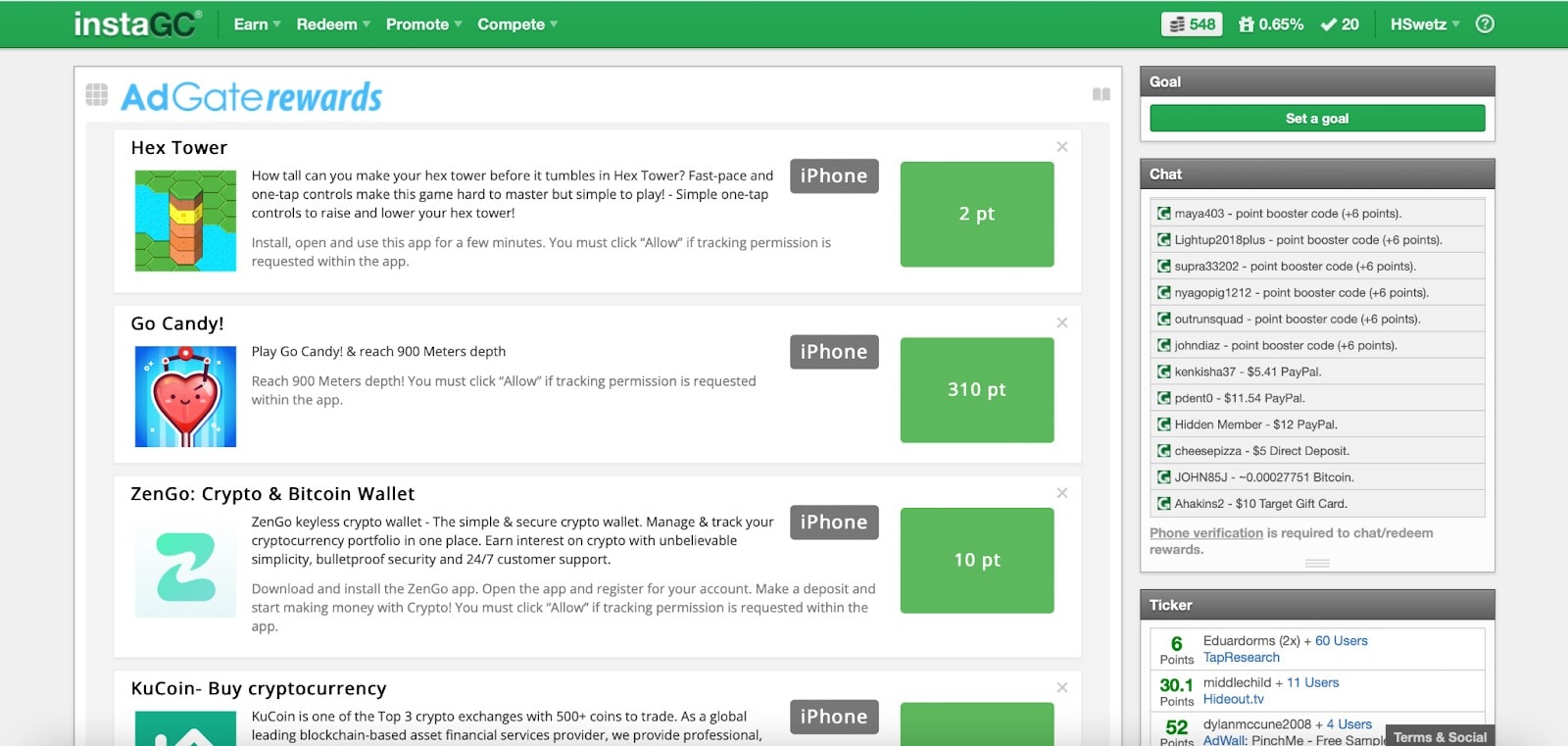Click the icon beside kenkisha37 chat entry

pos(1164,373)
